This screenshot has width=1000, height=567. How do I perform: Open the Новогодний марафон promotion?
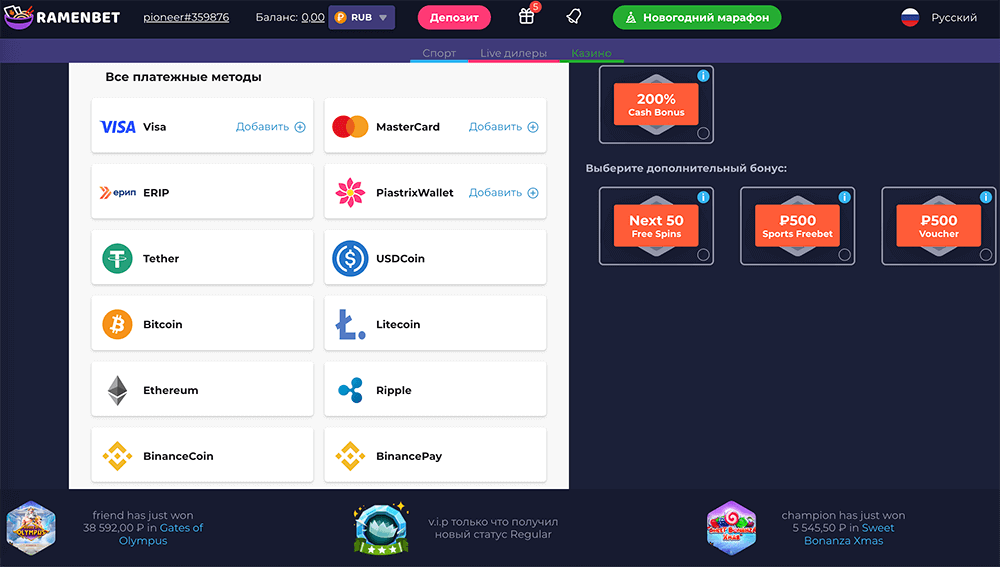coord(697,17)
